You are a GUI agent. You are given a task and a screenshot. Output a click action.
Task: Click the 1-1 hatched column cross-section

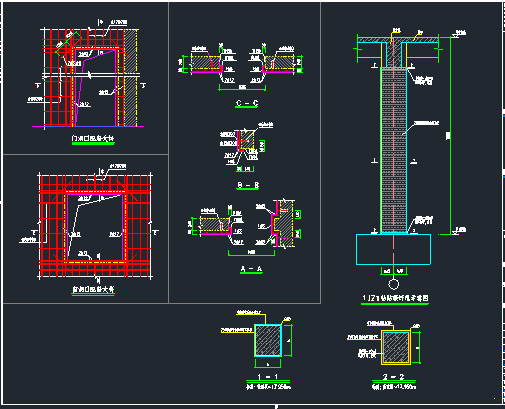268,340
